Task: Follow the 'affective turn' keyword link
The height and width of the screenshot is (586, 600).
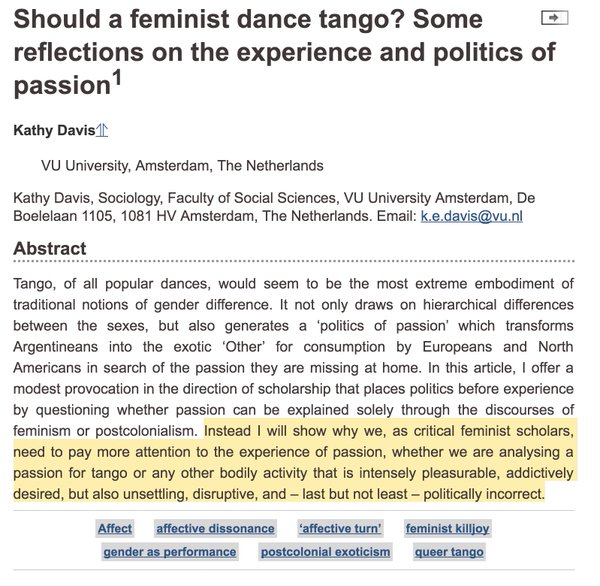Action: (x=340, y=529)
